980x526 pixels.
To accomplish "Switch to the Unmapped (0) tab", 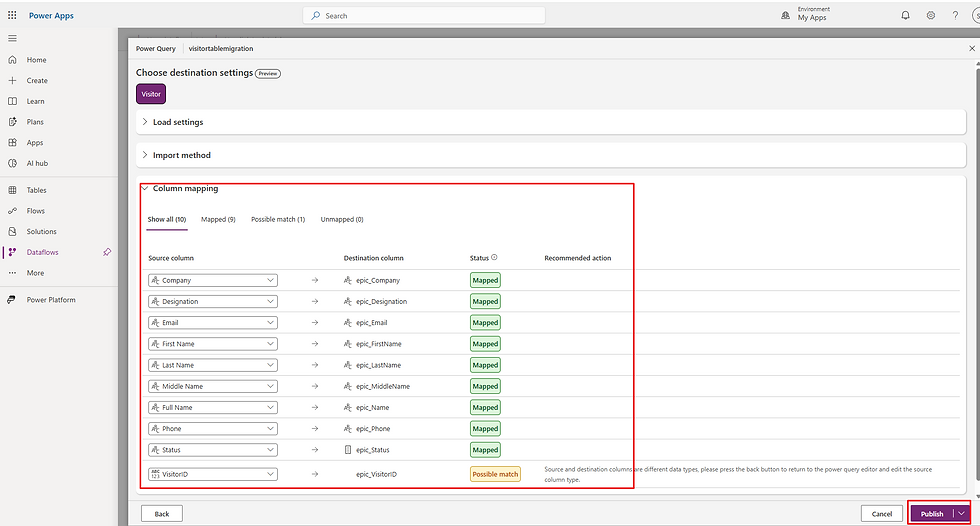I will pos(342,219).
